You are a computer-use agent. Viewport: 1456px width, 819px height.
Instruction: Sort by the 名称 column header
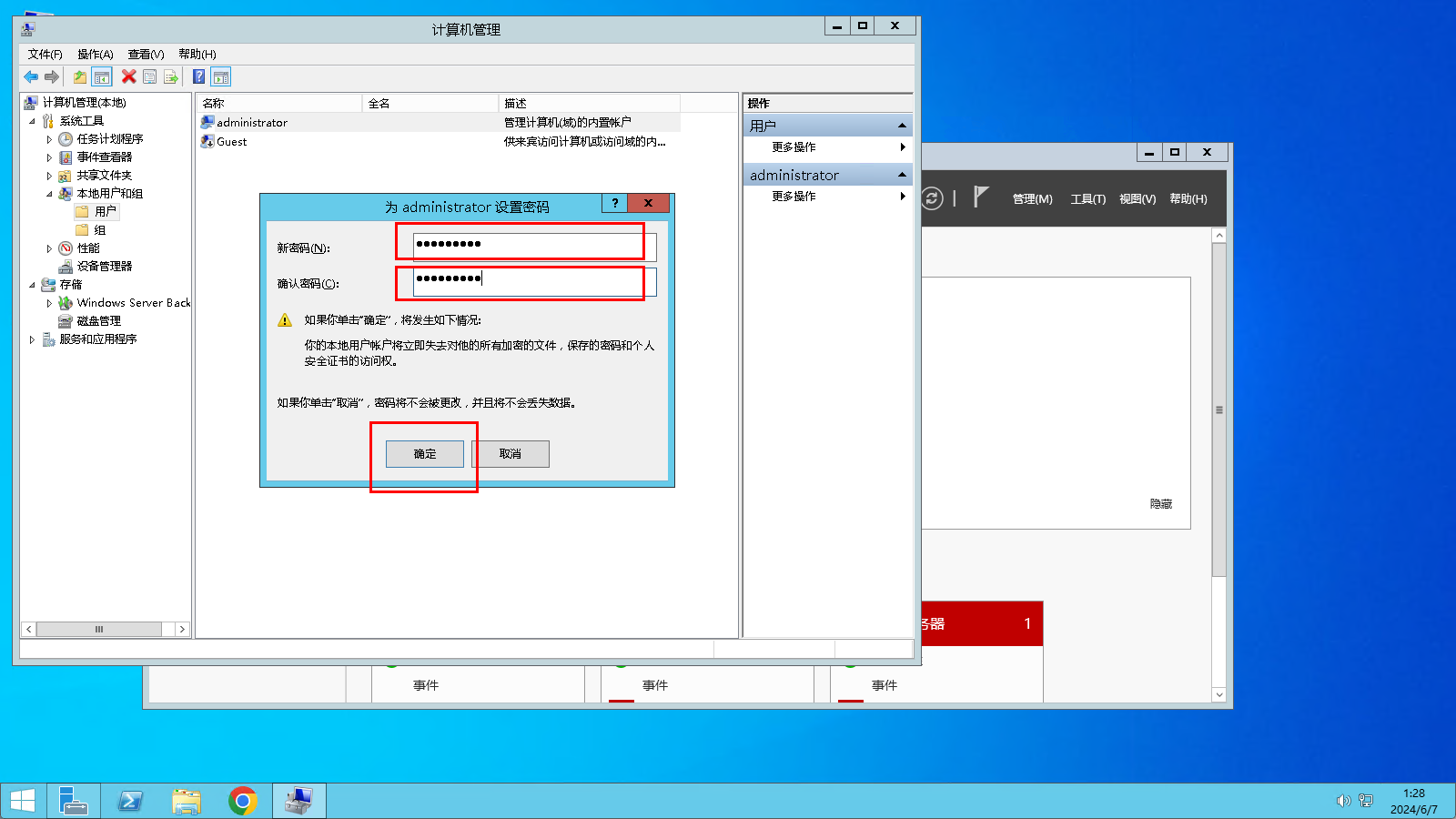coord(280,103)
